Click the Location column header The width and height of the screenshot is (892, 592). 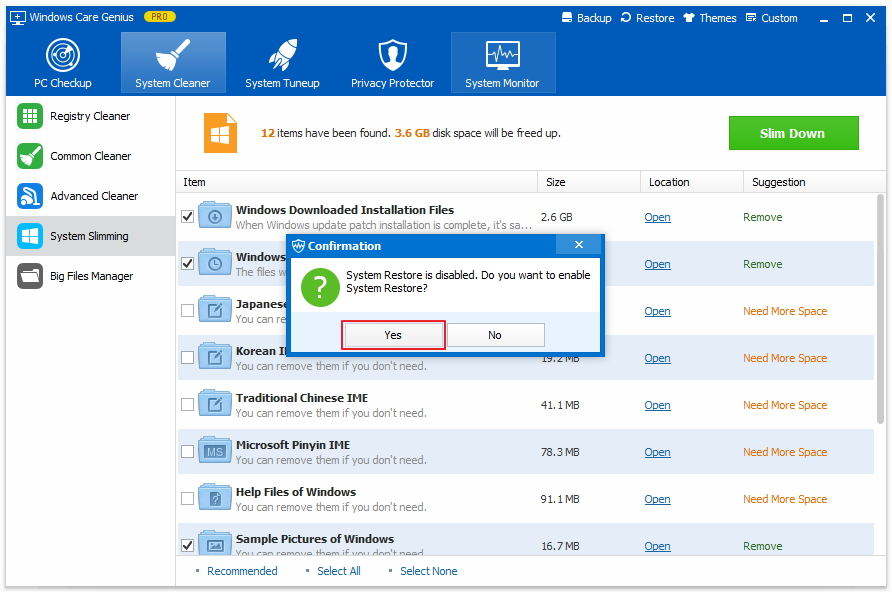click(692, 182)
